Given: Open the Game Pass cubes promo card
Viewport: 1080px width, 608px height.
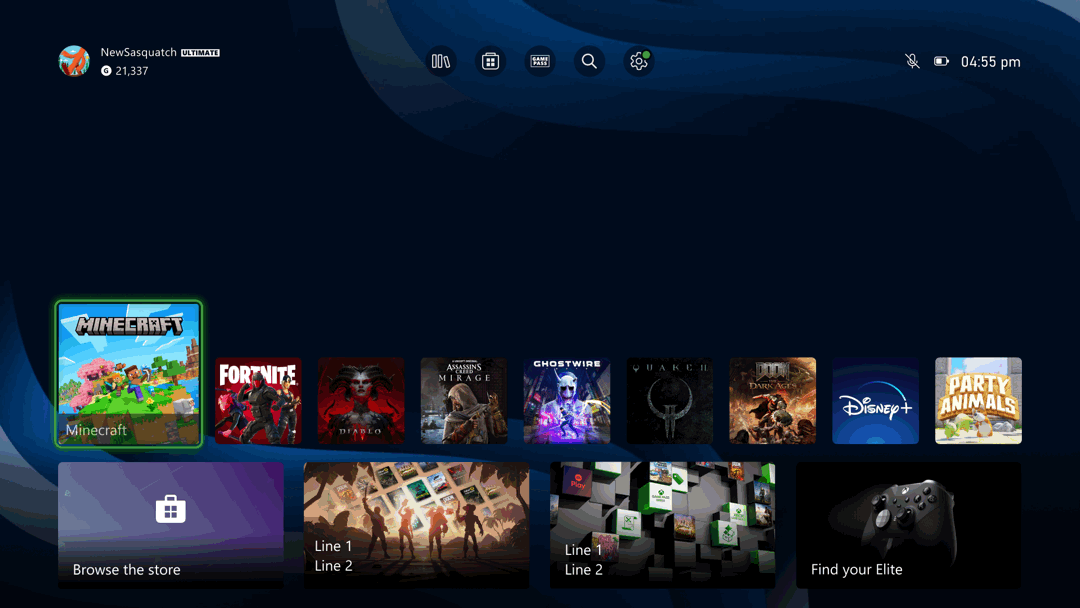Looking at the screenshot, I should [x=663, y=525].
